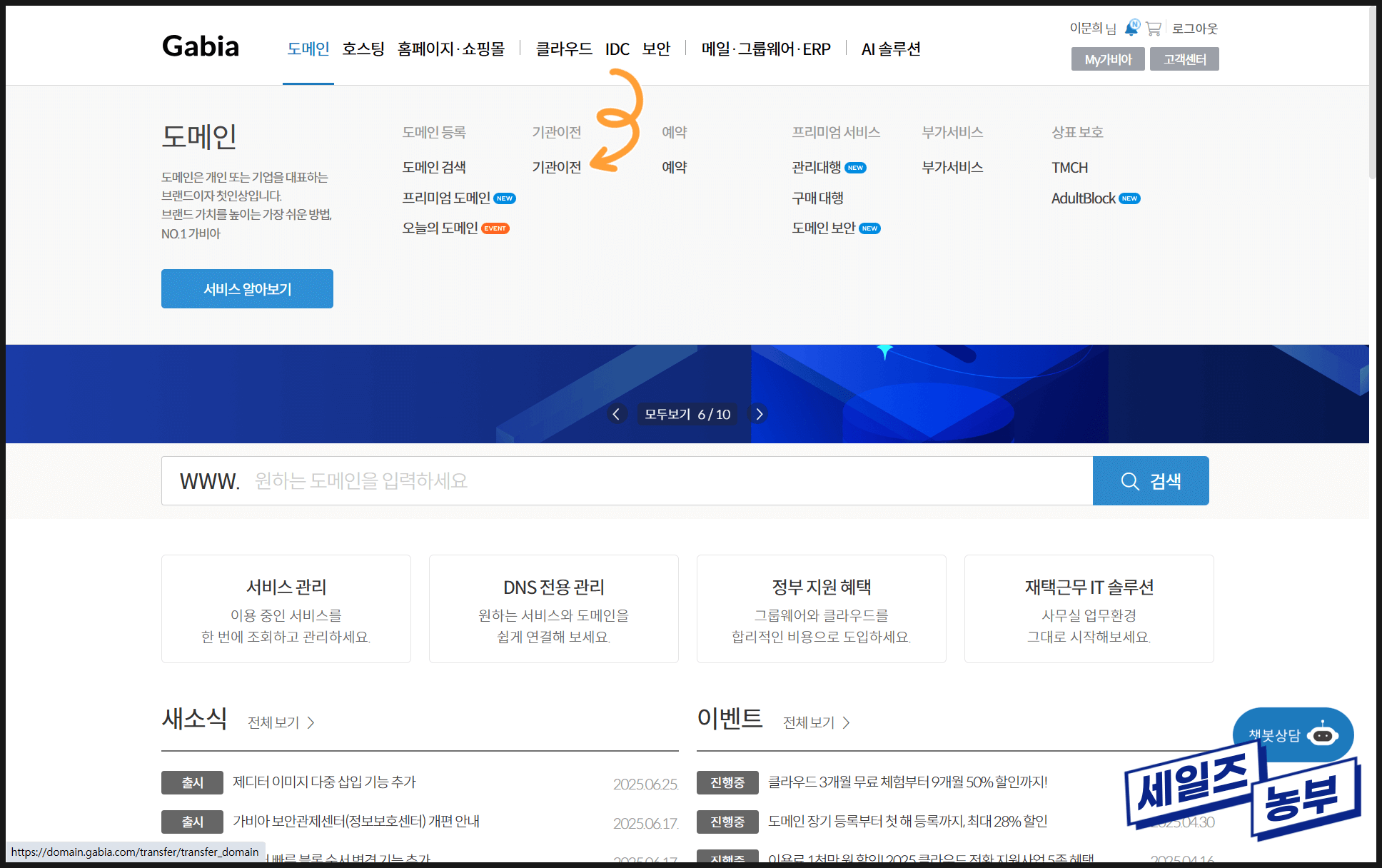Expand 이벤트 전체보기 chevron

[x=846, y=722]
